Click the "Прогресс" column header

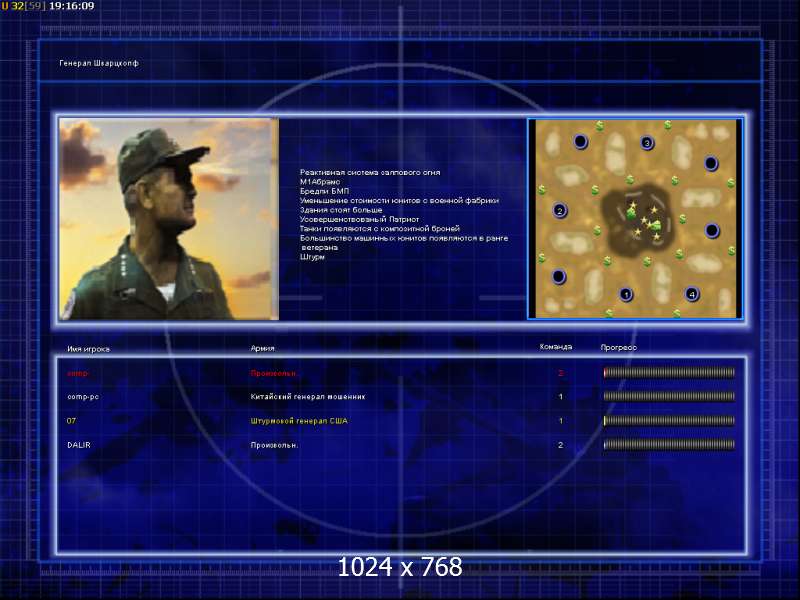tap(618, 347)
